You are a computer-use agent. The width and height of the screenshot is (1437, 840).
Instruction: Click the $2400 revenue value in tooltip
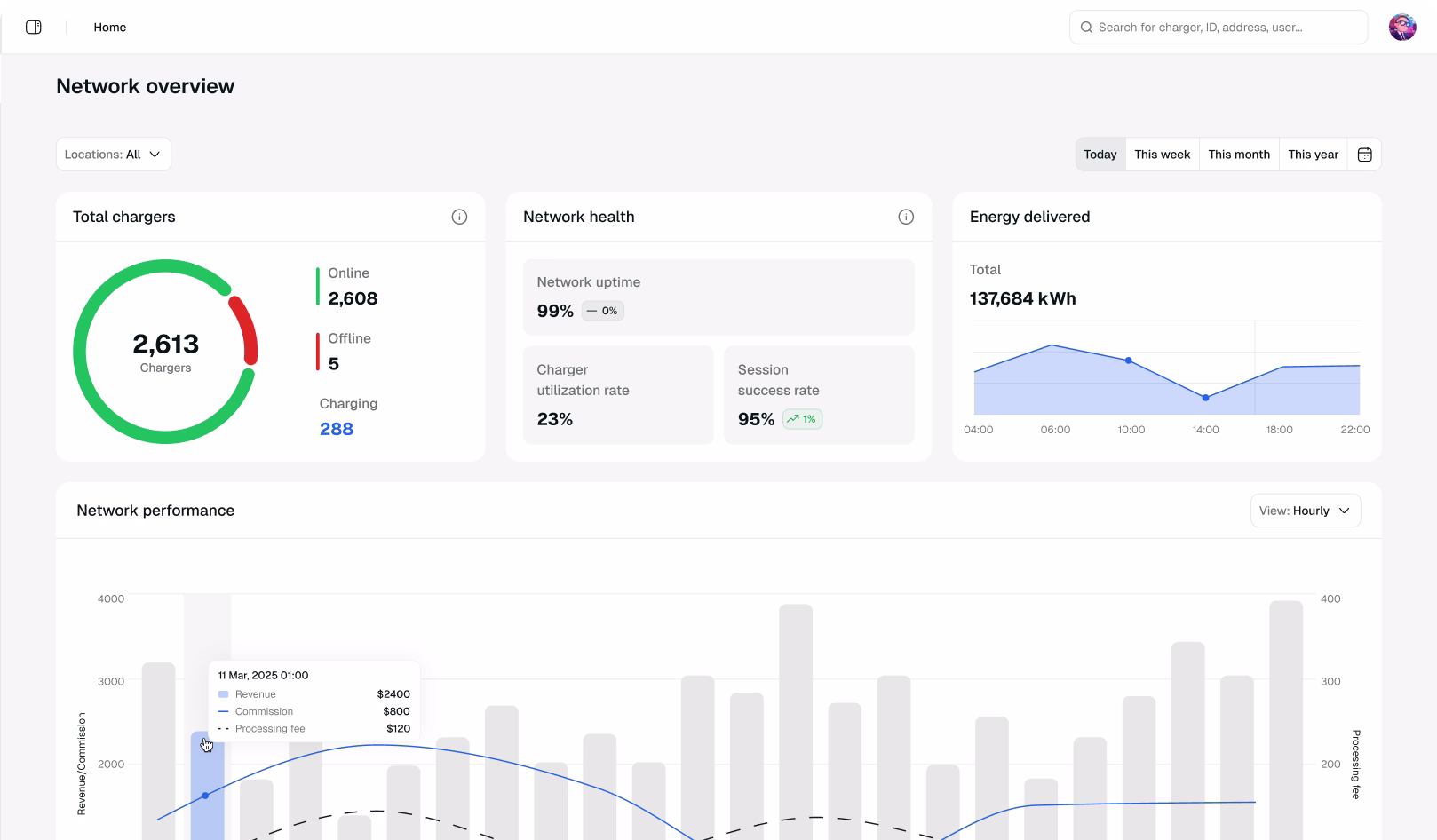[x=393, y=694]
